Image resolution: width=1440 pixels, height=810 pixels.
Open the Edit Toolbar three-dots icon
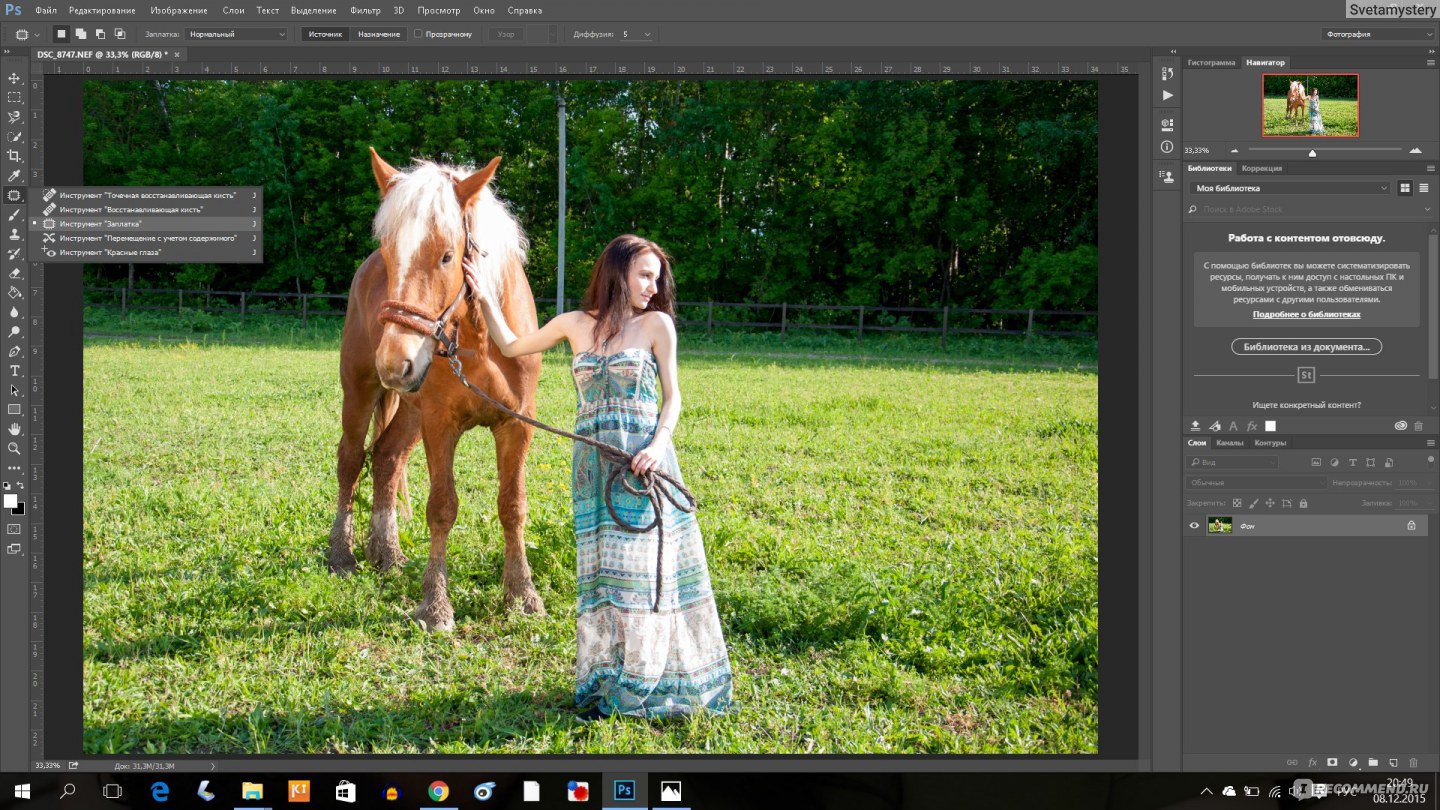tap(14, 468)
